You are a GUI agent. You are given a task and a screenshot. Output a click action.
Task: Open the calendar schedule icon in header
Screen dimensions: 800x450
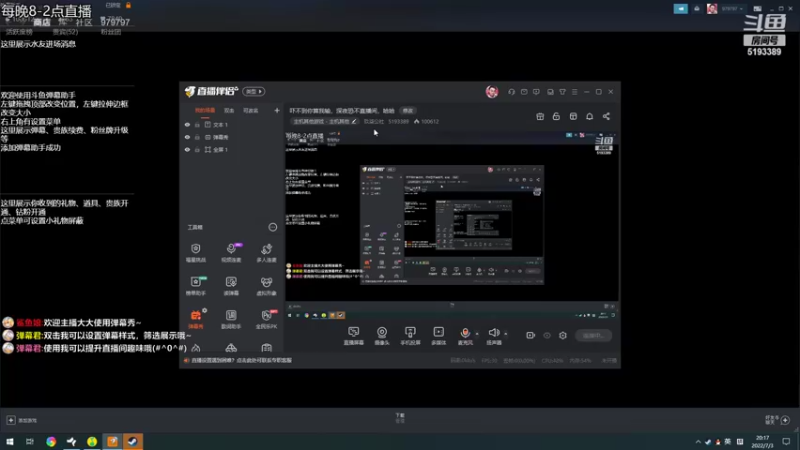tap(573, 116)
